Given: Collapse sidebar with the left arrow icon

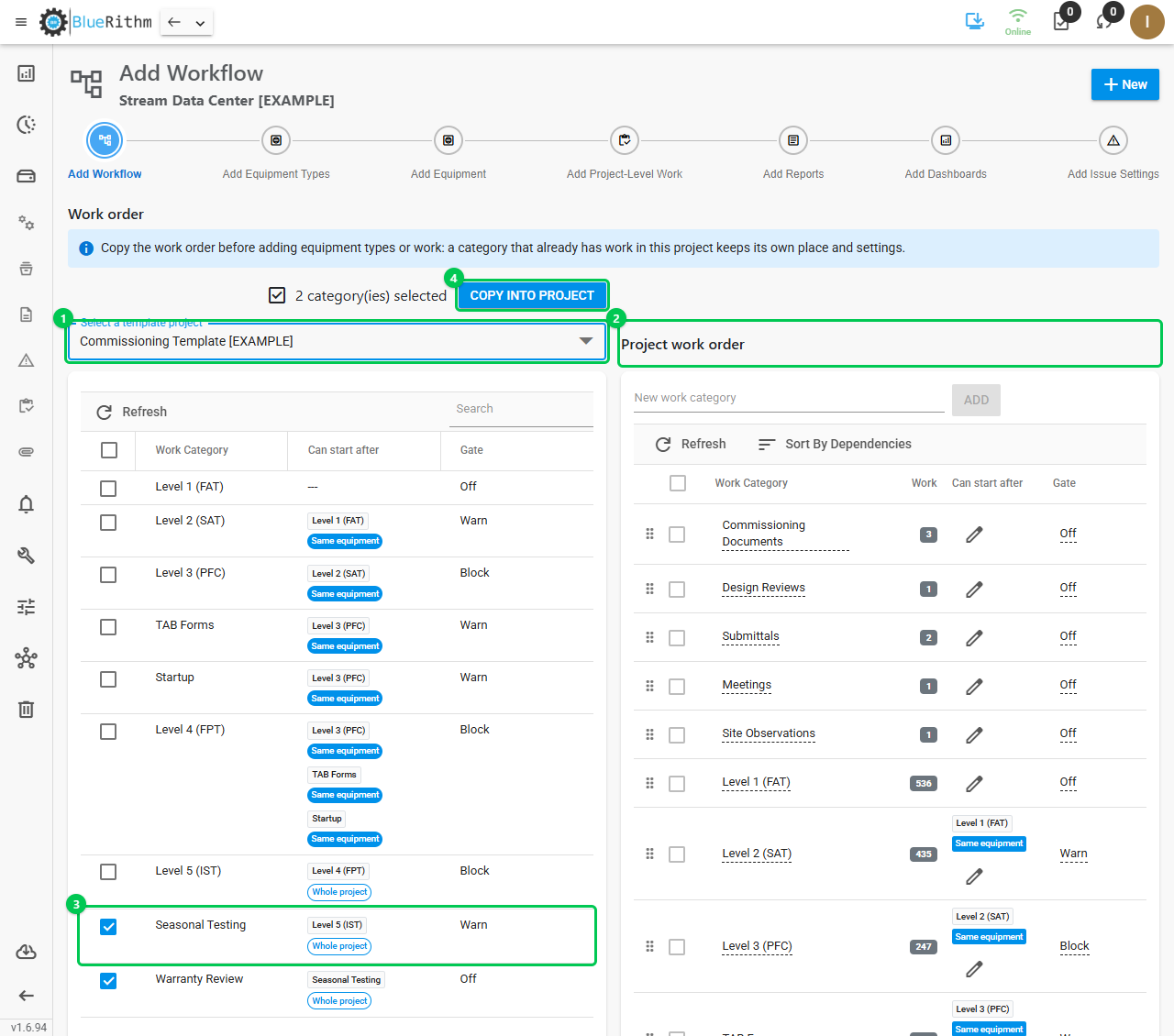Looking at the screenshot, I should click(x=26, y=996).
